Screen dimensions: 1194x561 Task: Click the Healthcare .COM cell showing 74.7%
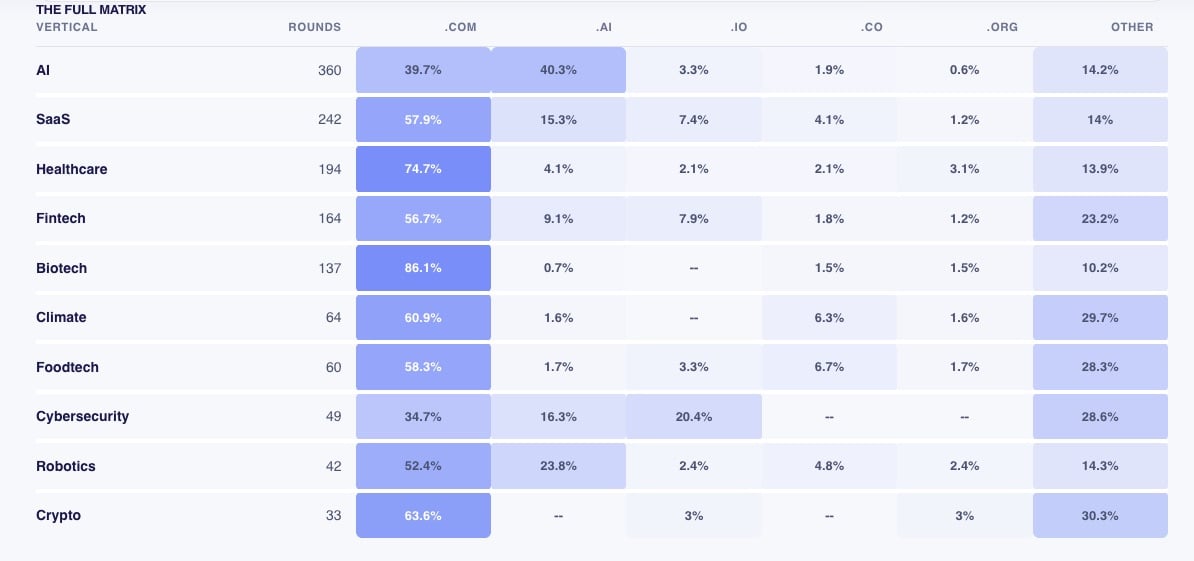click(x=423, y=169)
